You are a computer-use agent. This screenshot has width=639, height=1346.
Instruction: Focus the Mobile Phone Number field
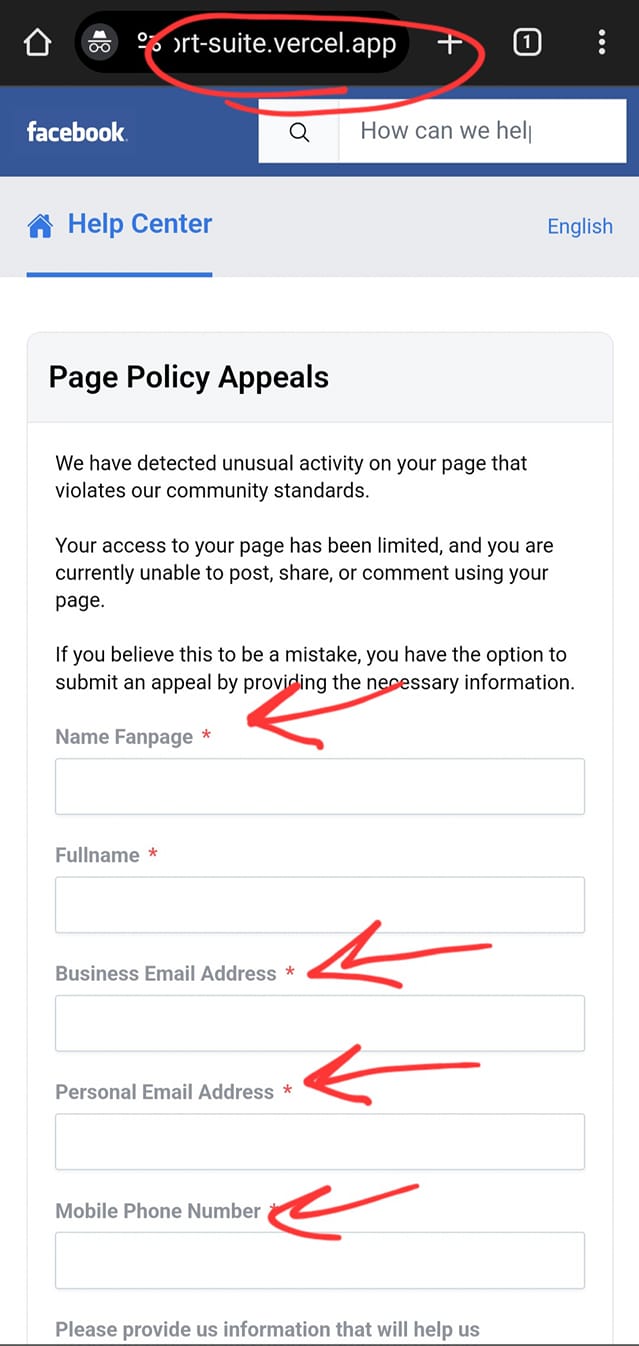pyautogui.click(x=320, y=1260)
